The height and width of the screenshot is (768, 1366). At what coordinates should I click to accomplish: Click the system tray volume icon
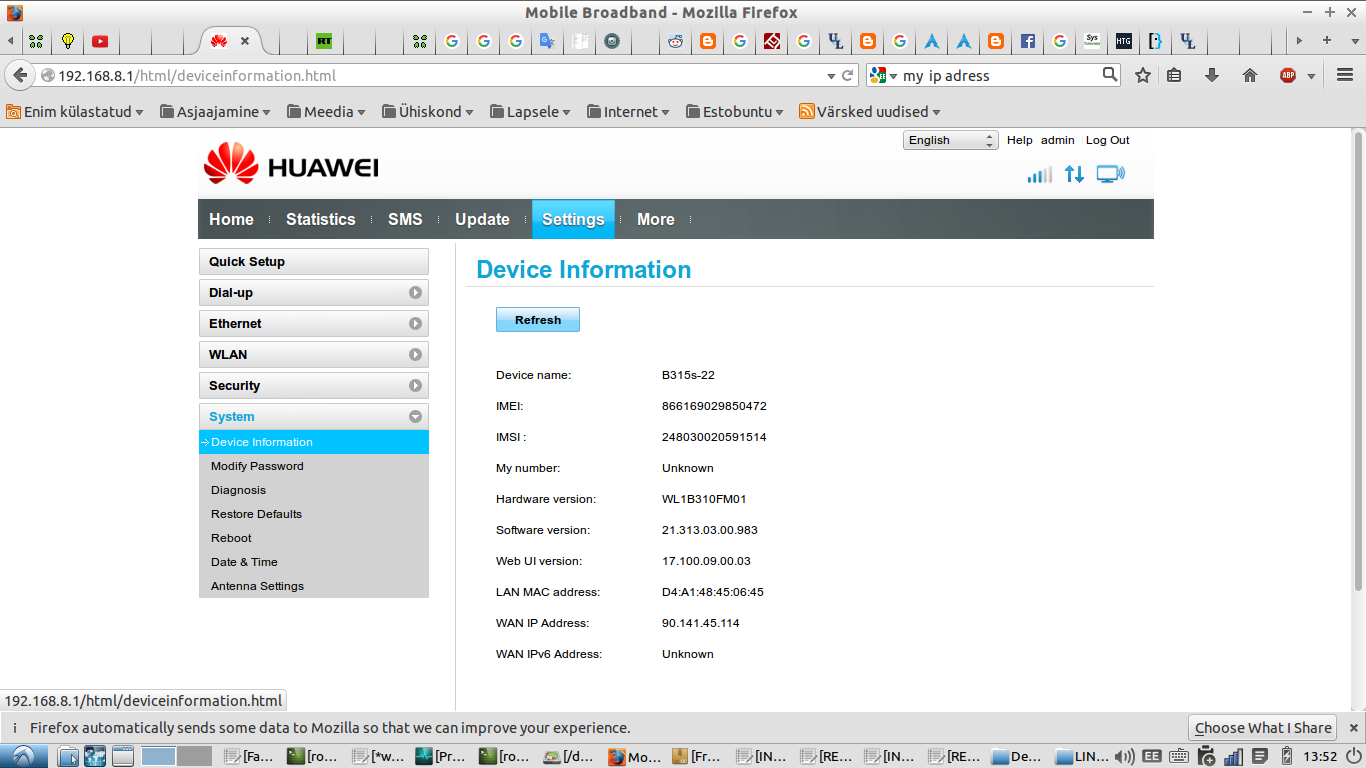1124,756
